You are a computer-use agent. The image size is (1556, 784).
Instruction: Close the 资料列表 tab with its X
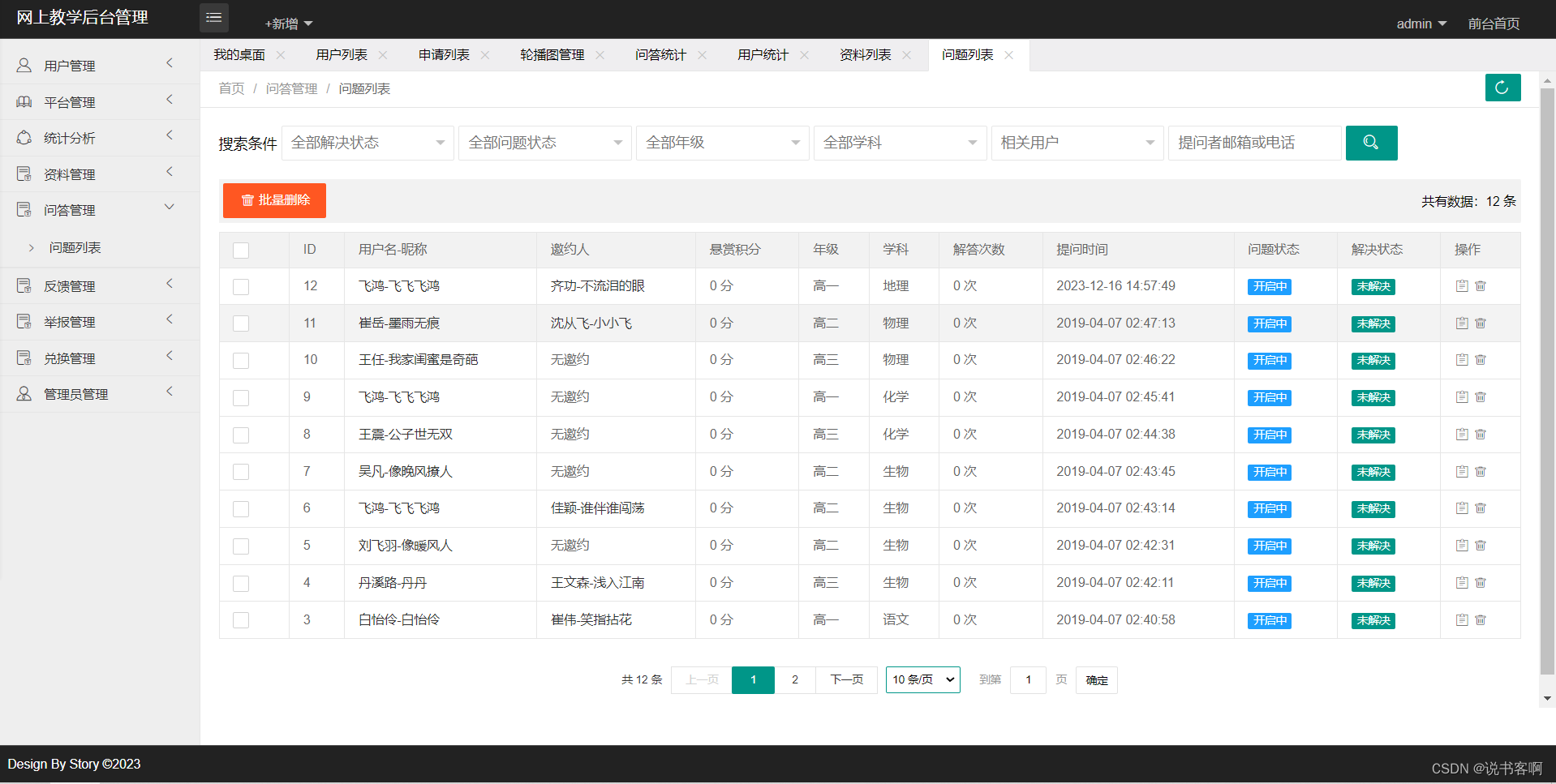coord(907,55)
